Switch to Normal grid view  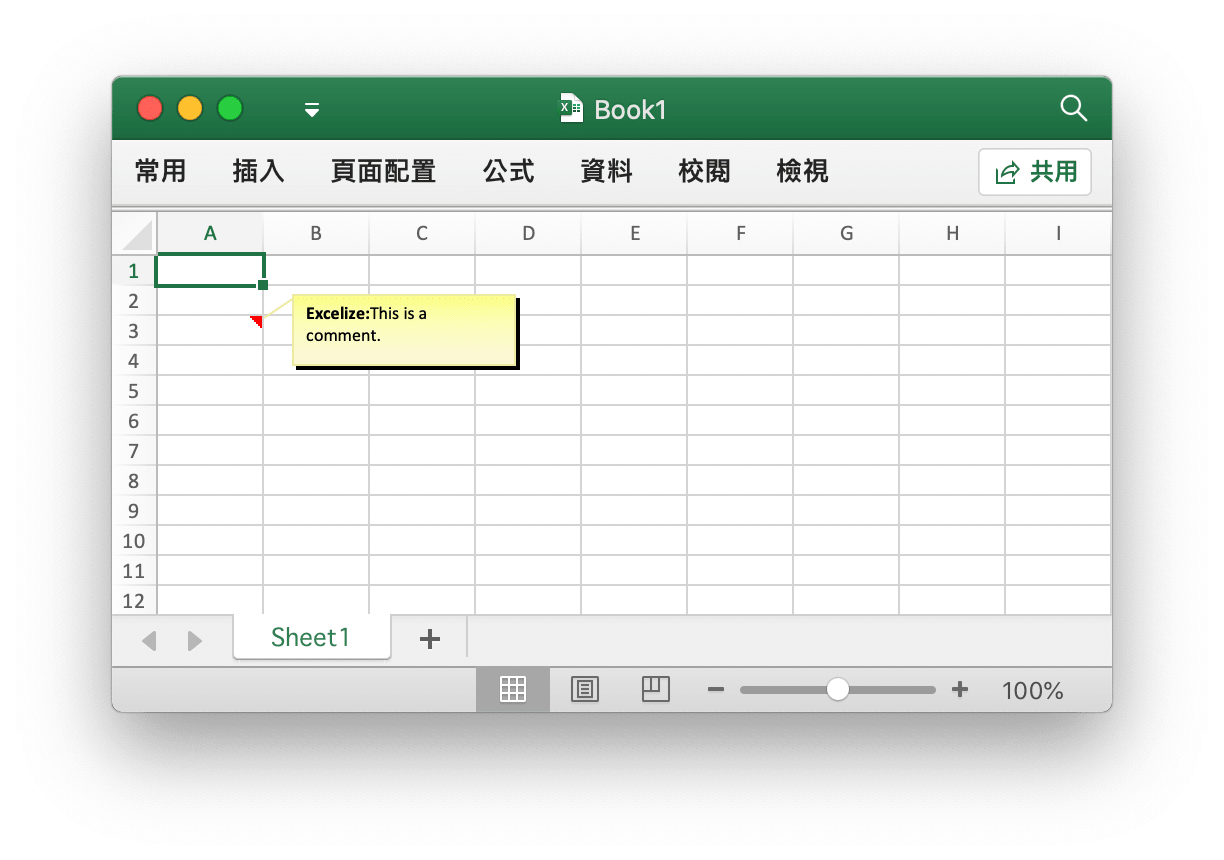[x=513, y=689]
